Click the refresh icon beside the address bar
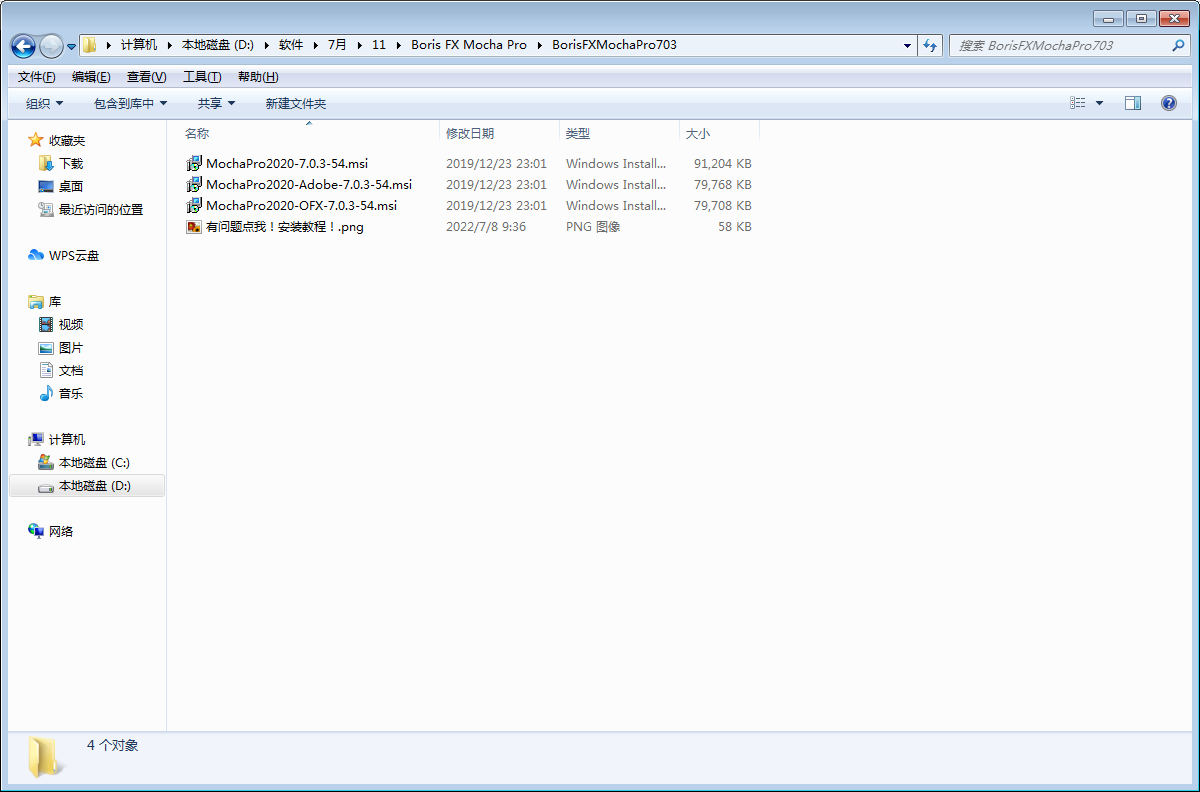 coord(931,45)
